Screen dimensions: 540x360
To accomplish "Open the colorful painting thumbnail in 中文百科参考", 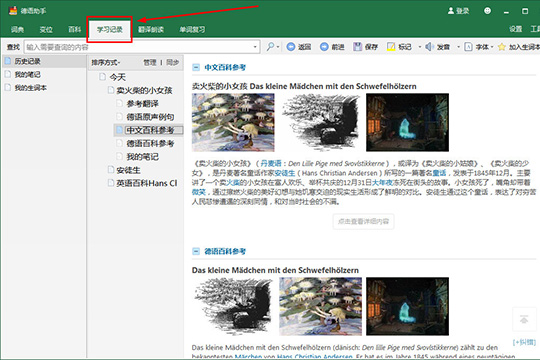I will pyautogui.click(x=233, y=122).
